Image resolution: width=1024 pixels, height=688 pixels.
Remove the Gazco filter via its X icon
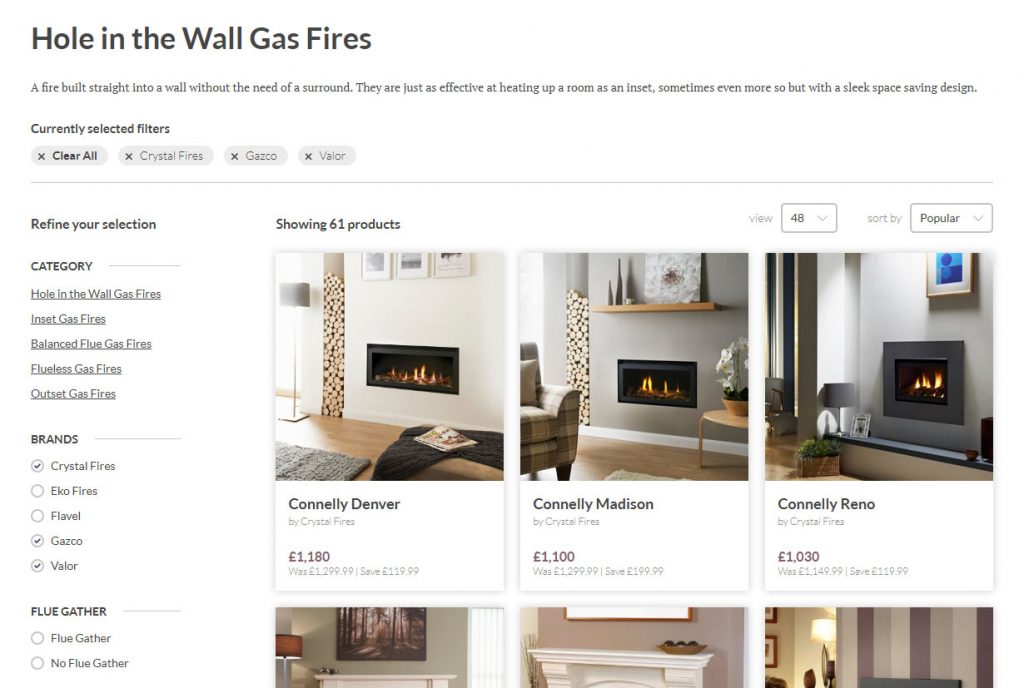pos(234,157)
